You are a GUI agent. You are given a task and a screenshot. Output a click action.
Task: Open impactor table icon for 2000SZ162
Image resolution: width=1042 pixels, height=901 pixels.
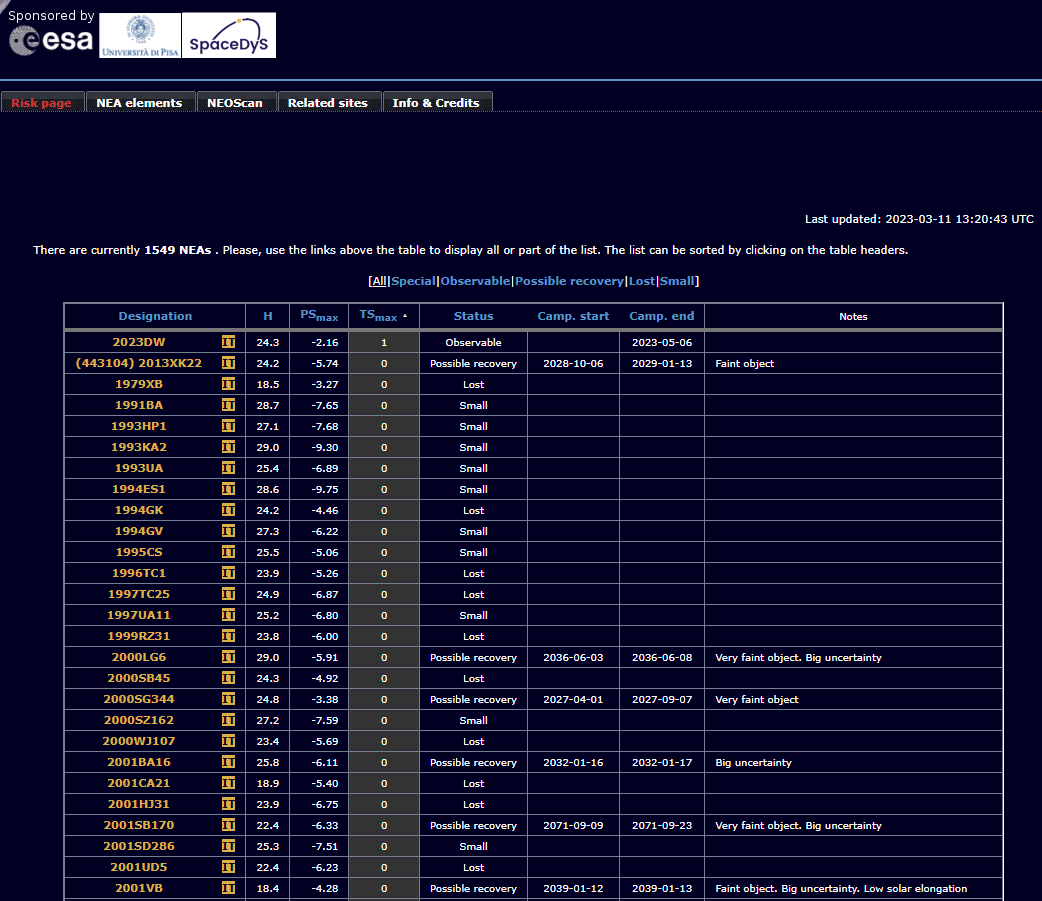(x=229, y=720)
